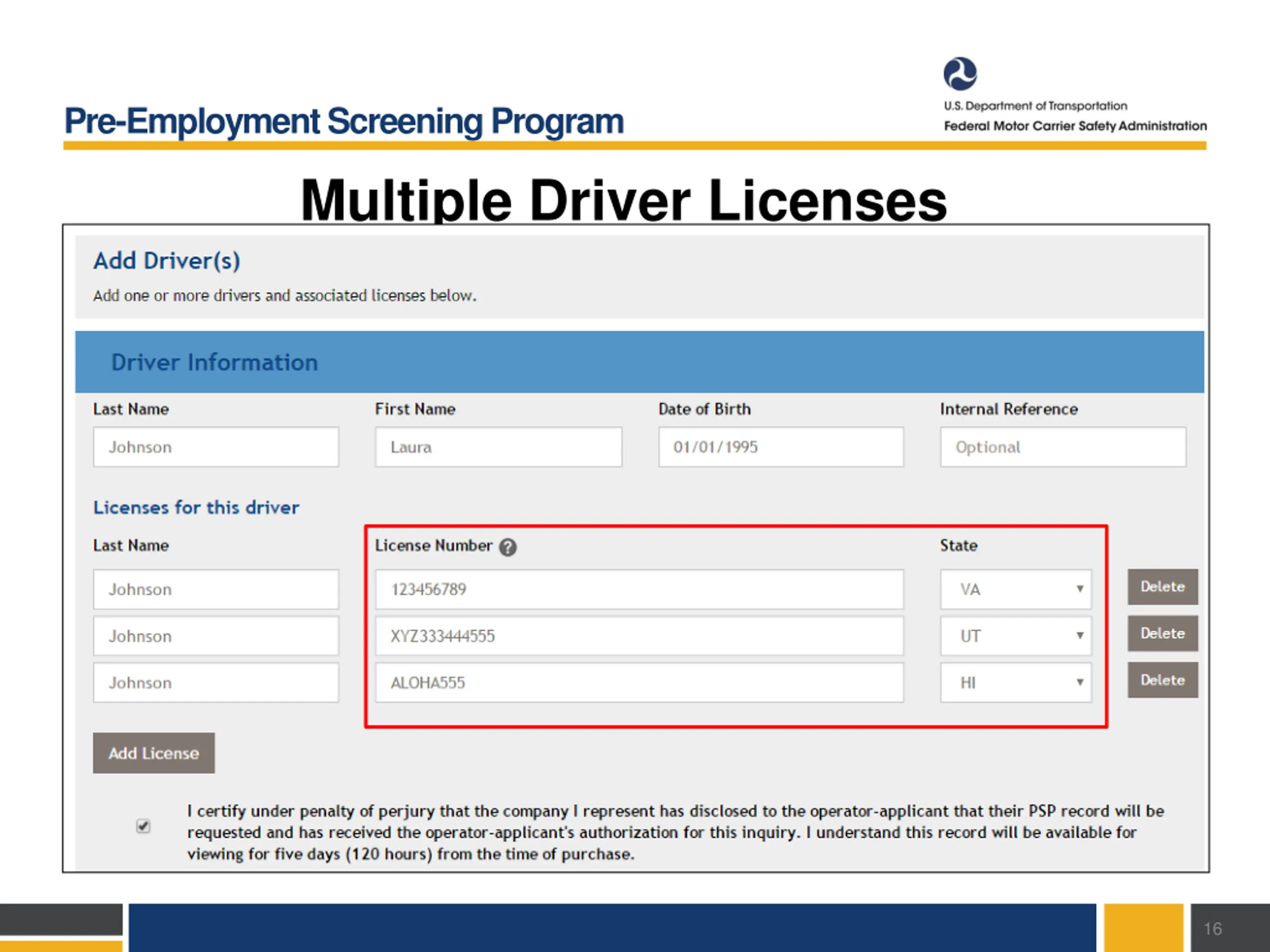Viewport: 1270px width, 952px height.
Task: Click license number field 123456789
Action: click(x=639, y=590)
